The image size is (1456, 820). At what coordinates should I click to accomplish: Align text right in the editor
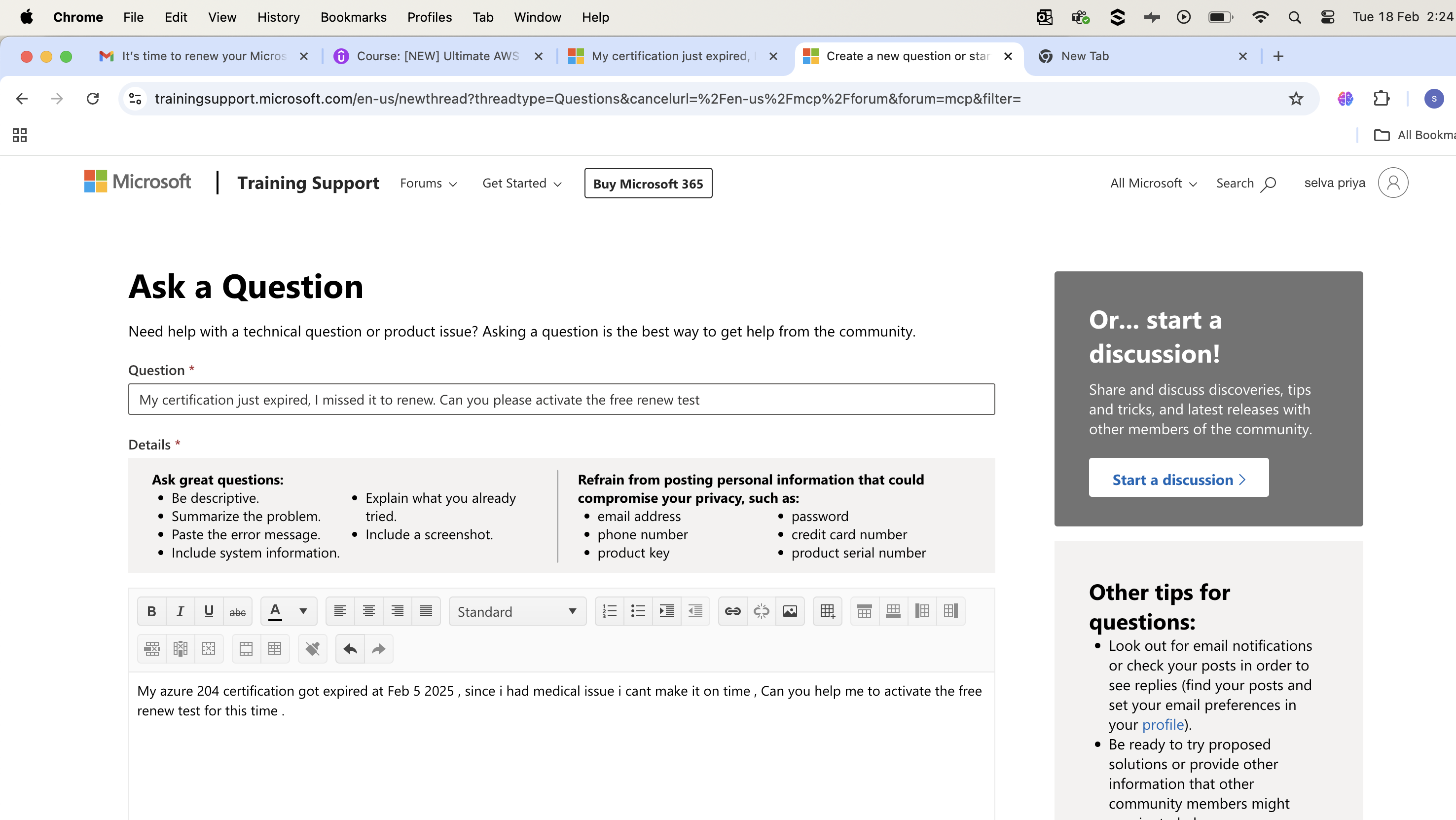[398, 611]
